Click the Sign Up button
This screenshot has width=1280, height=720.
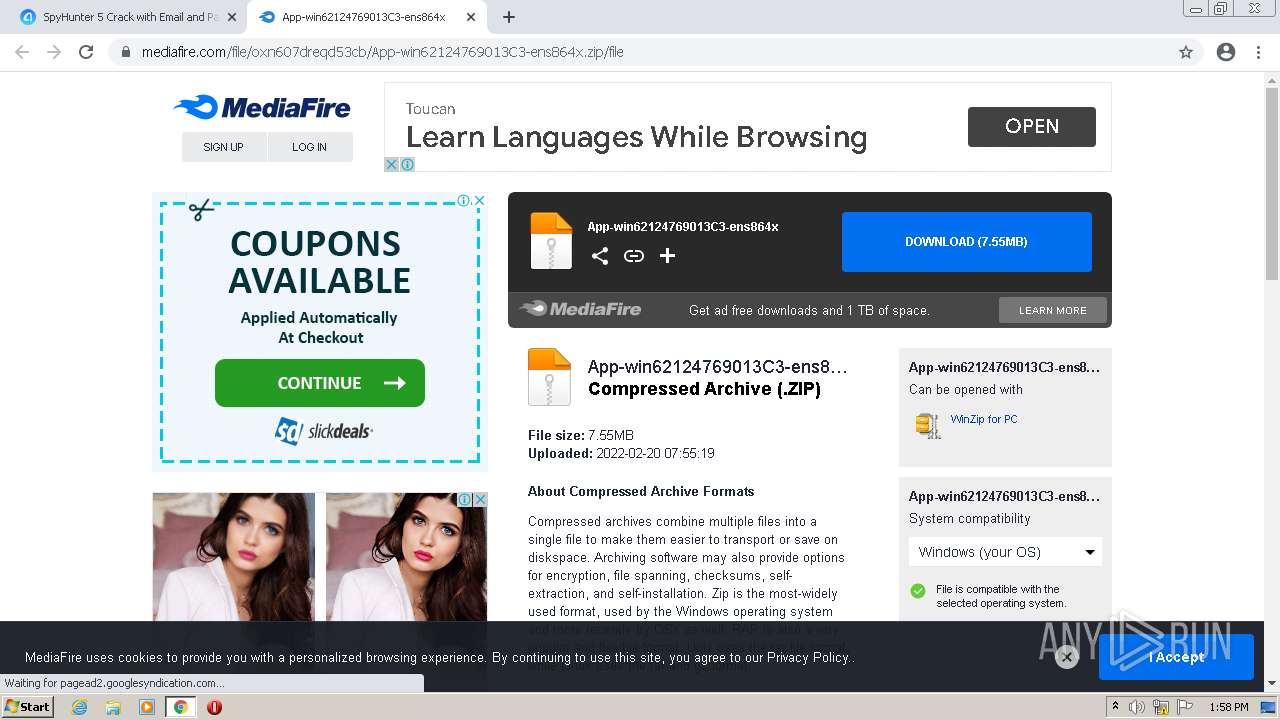(224, 147)
